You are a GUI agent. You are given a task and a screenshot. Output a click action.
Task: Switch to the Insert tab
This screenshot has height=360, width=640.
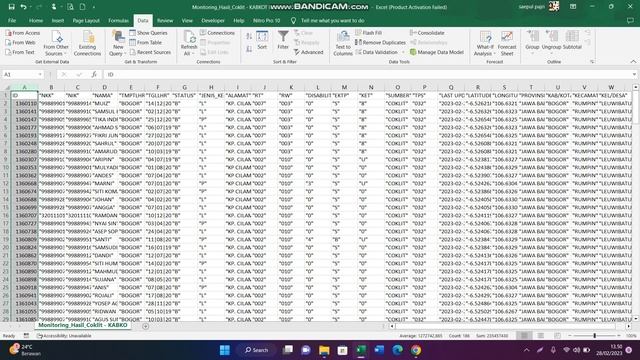click(x=58, y=20)
